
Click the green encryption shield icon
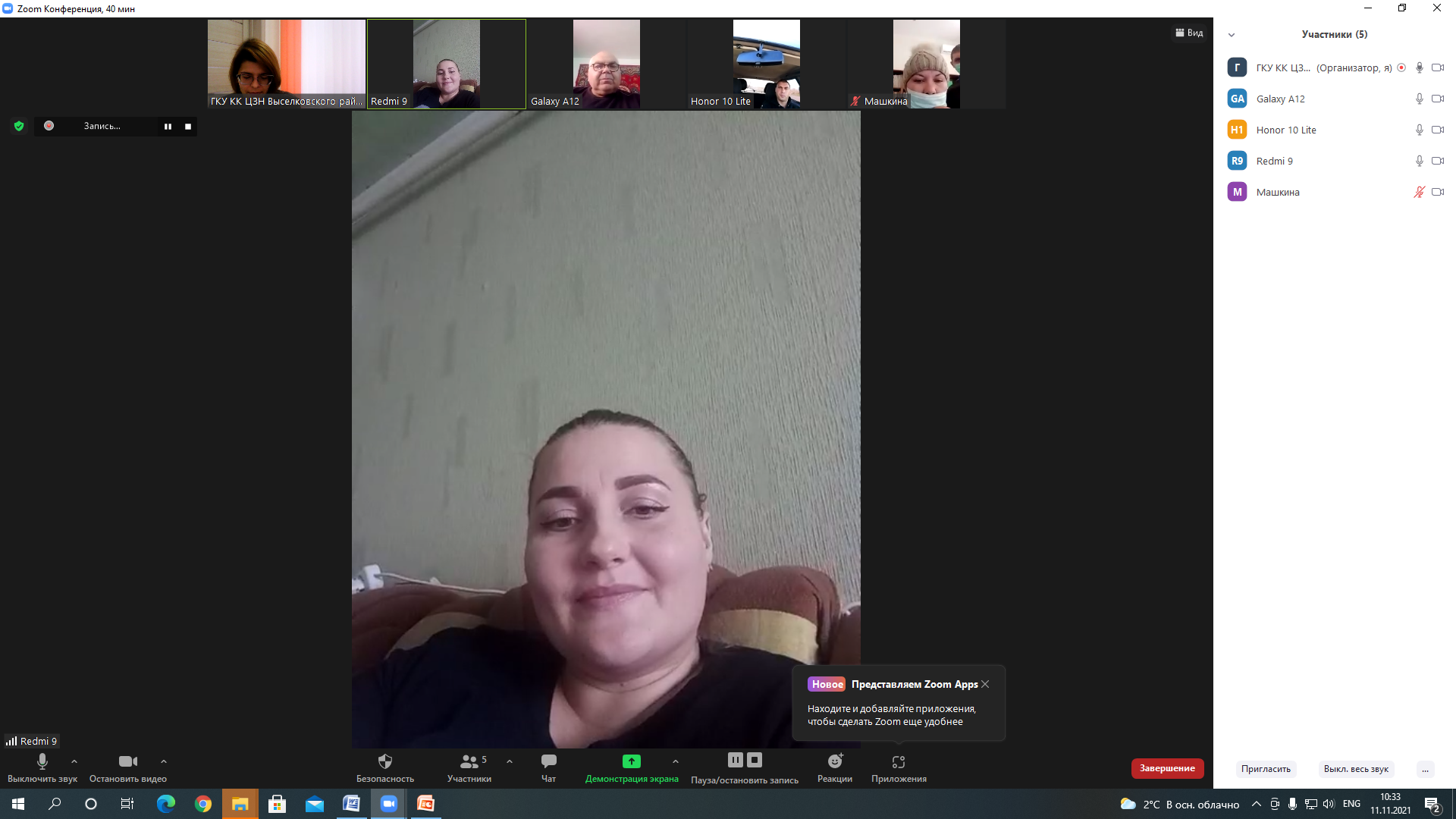(x=19, y=126)
